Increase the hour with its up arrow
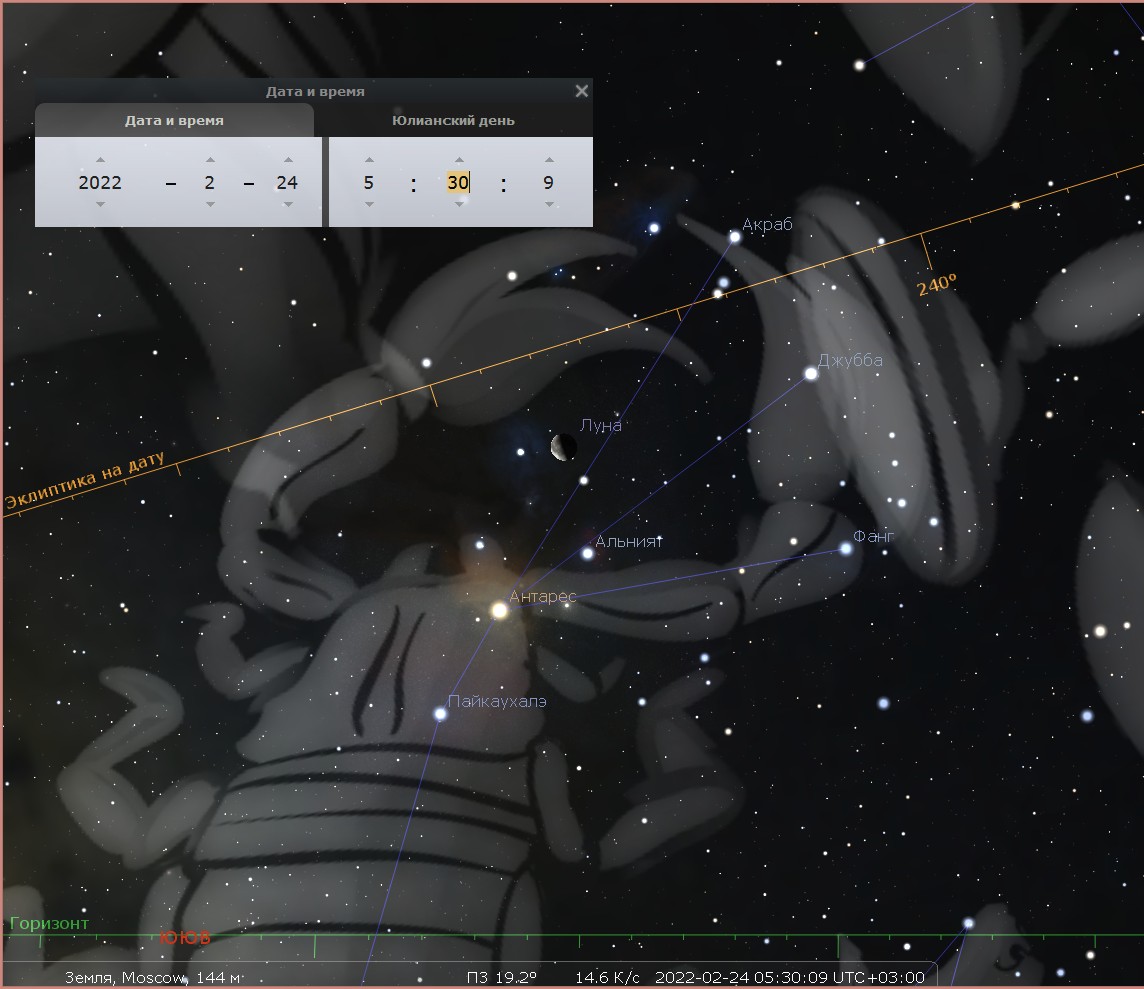Viewport: 1144px width, 989px height. (x=369, y=160)
